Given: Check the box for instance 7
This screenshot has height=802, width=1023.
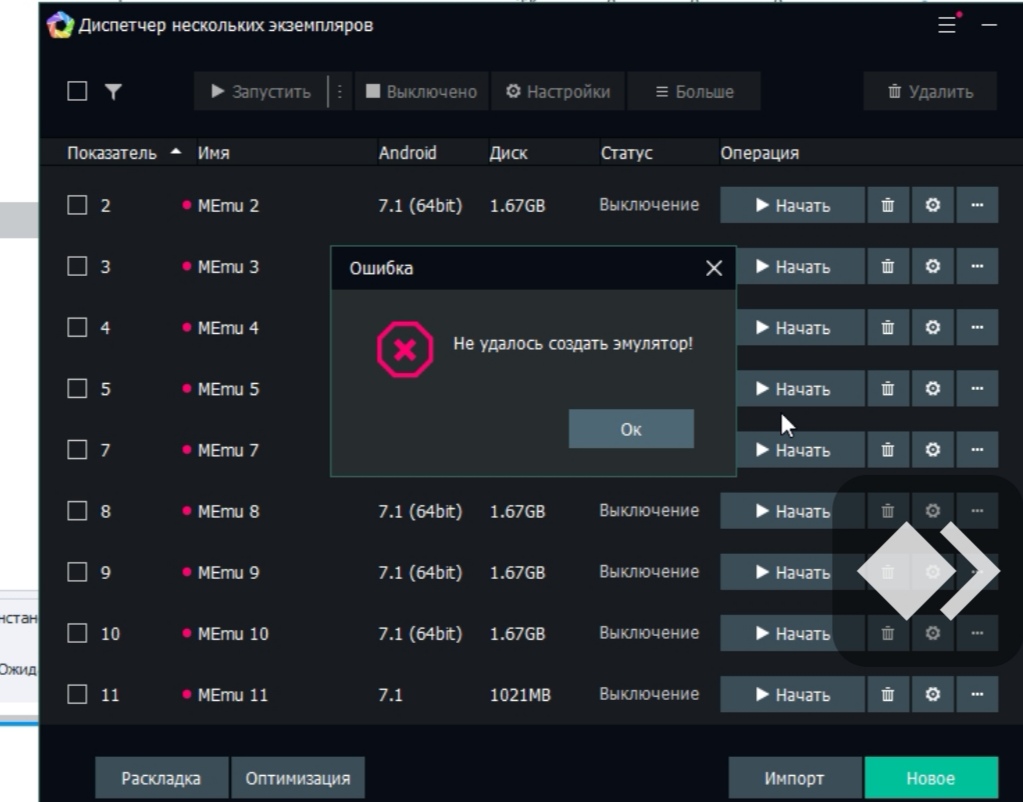Looking at the screenshot, I should coord(77,450).
